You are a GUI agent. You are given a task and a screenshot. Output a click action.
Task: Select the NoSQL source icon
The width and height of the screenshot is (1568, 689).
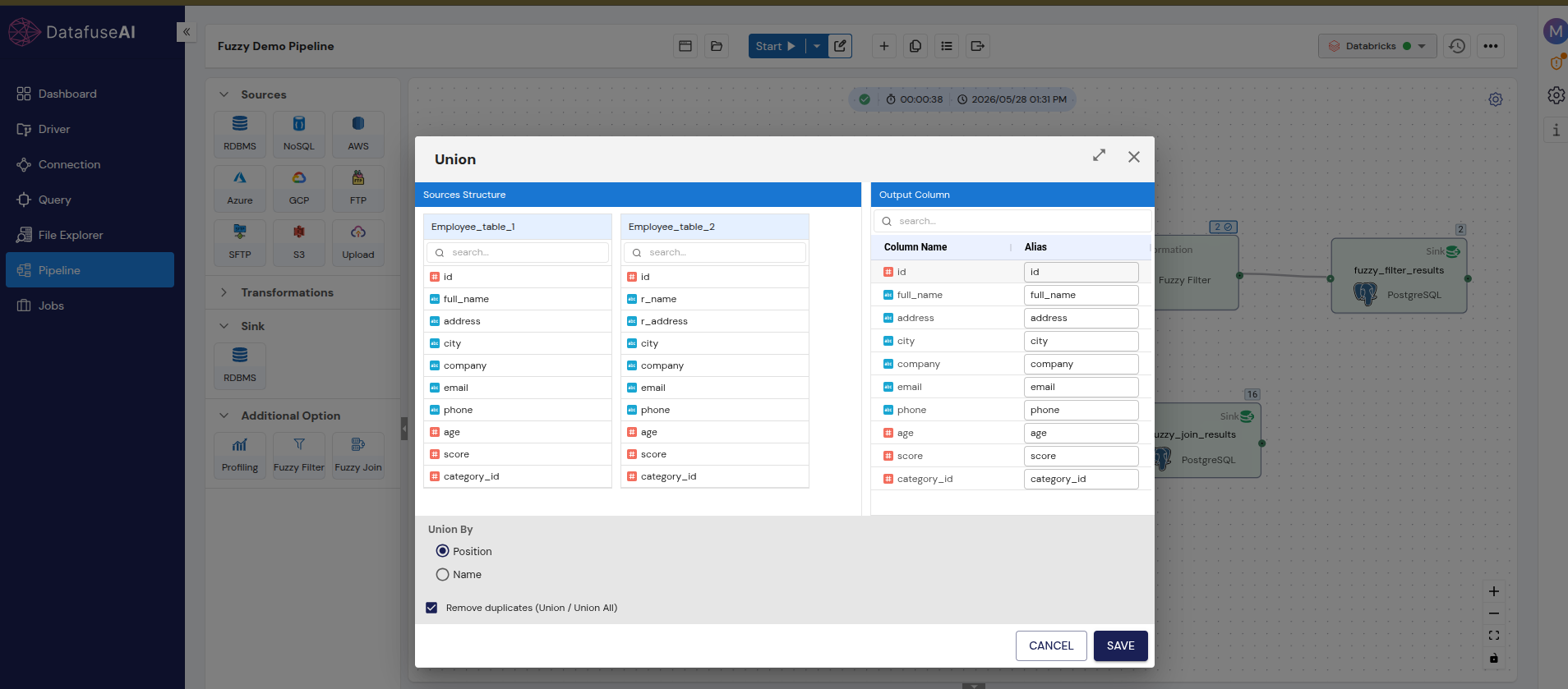pos(299,134)
